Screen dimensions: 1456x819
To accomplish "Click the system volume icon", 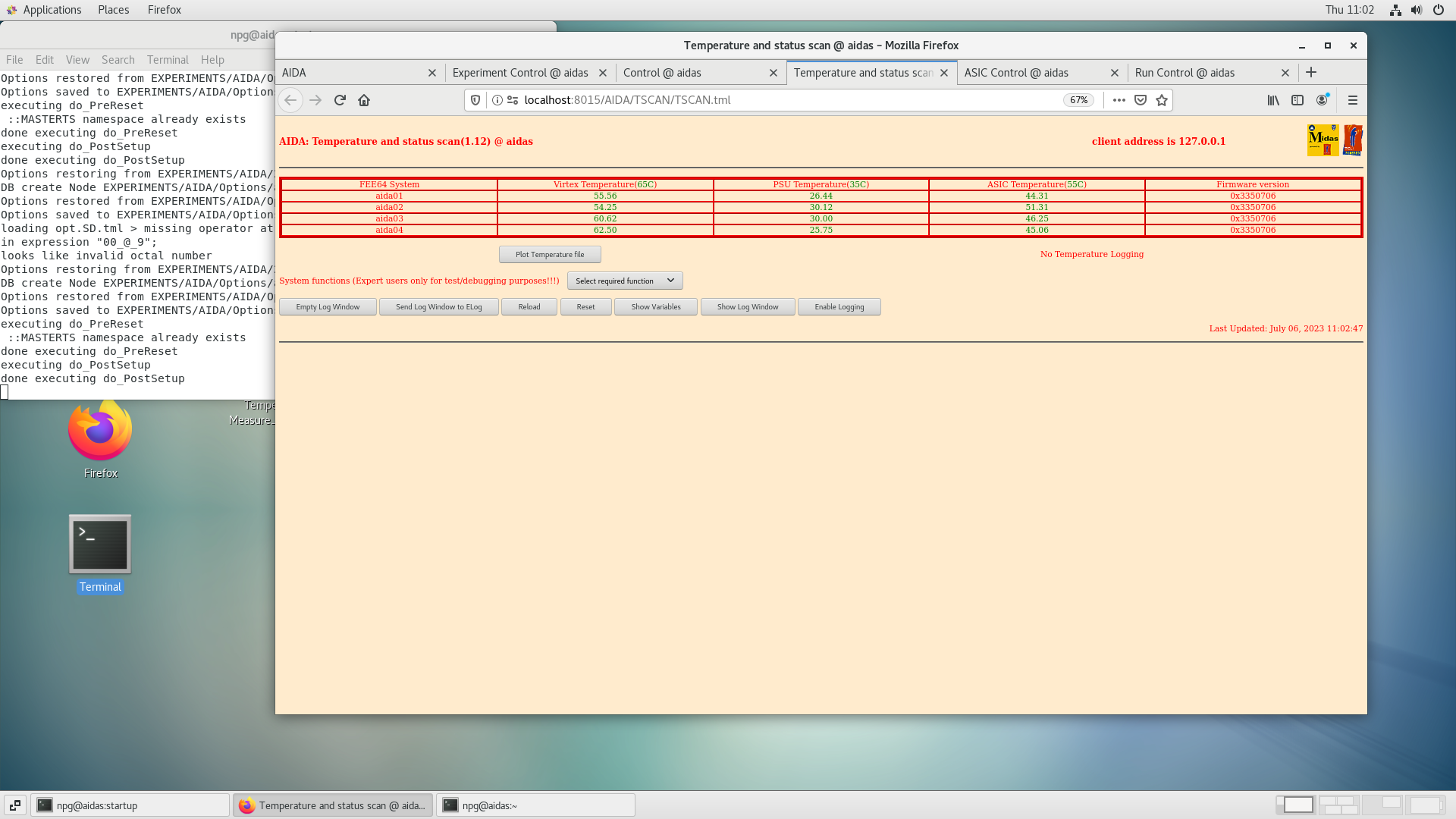I will (1417, 10).
